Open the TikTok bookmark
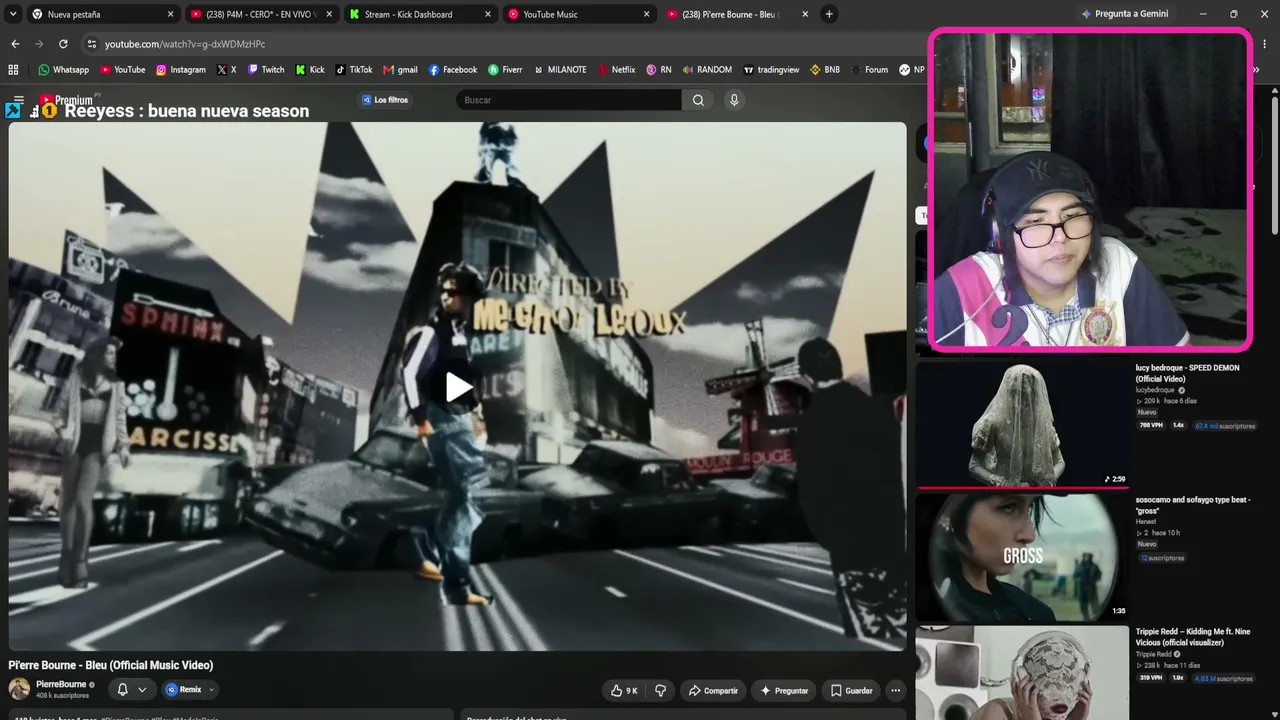This screenshot has width=1280, height=720. (x=354, y=70)
